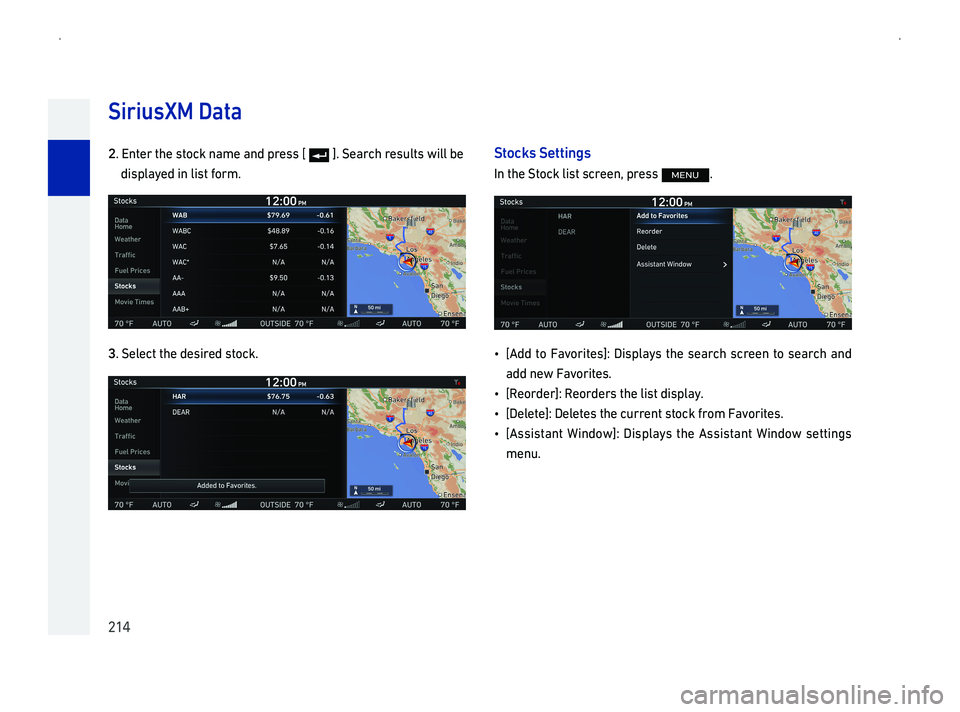The image size is (960, 712).
Task: Click the left fan speed icon on the Stocks Settings menu screen
Action: 612,324
